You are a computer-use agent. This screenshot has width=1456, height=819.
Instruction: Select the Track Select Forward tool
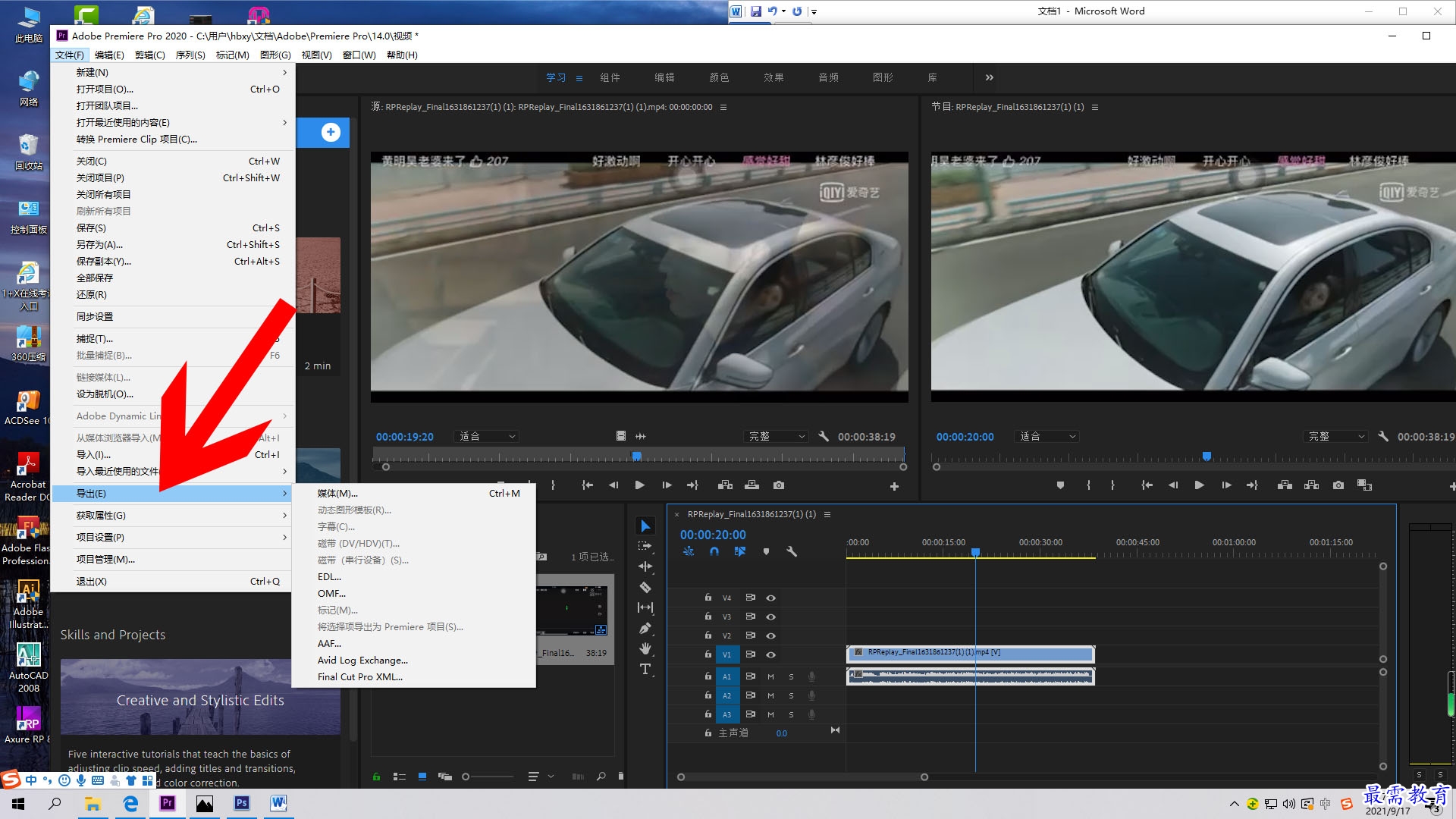pos(645,546)
